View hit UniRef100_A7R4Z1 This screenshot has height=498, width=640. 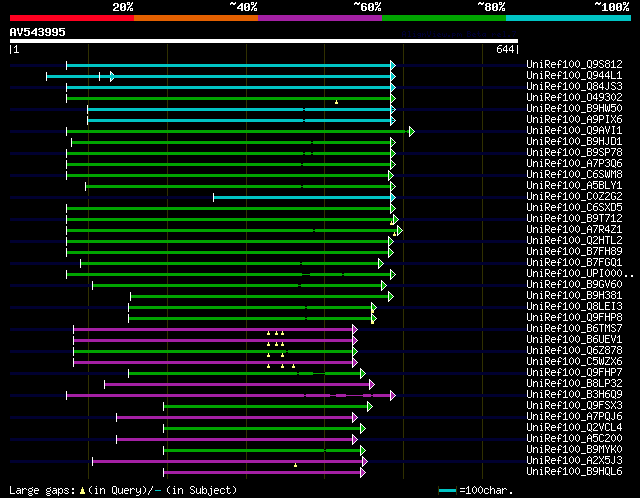click(574, 229)
